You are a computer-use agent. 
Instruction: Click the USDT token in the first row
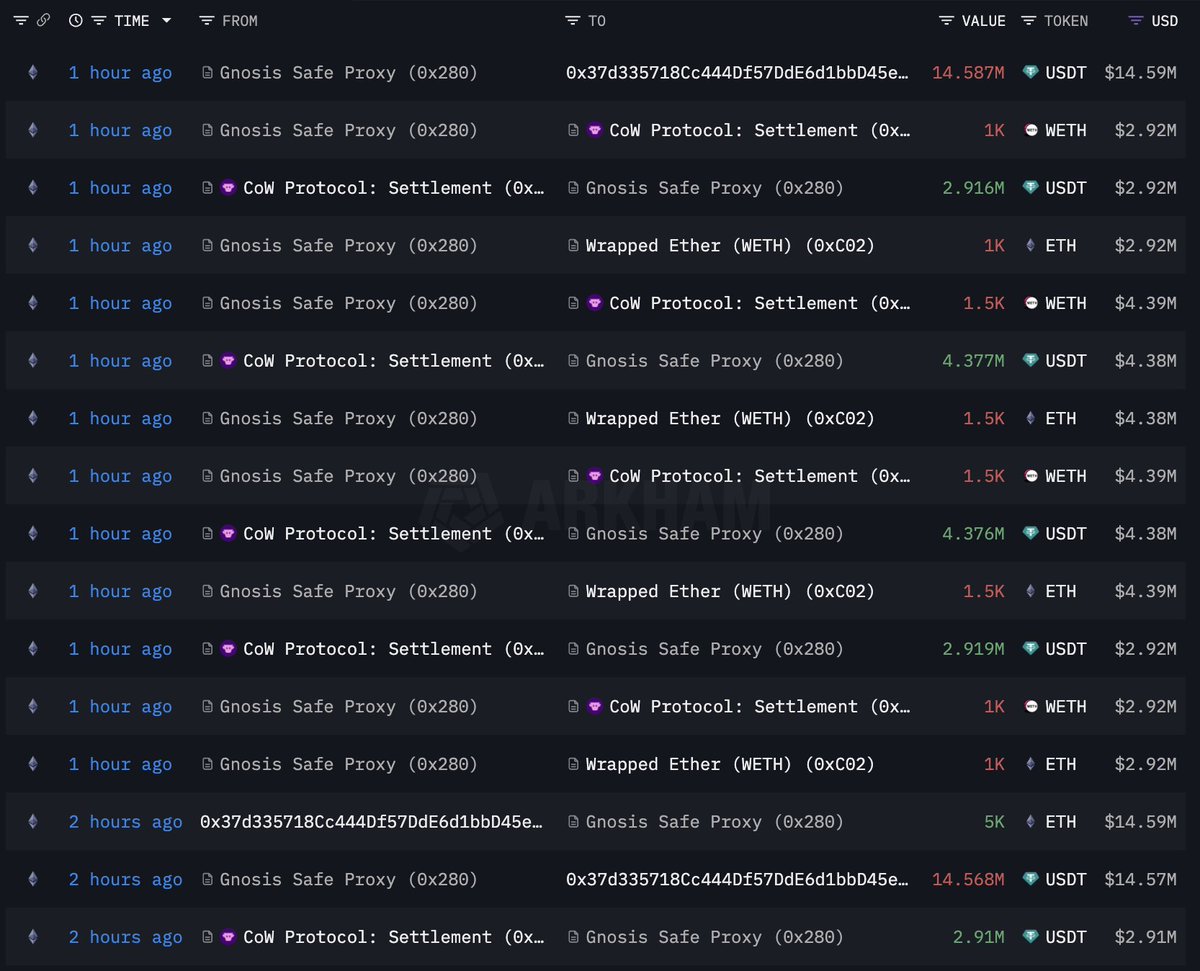coord(1065,72)
